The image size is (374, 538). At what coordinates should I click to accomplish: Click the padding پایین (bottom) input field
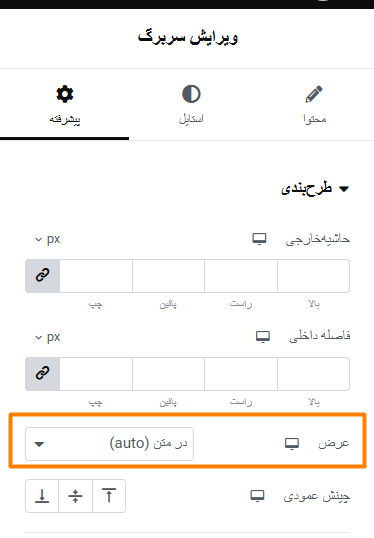168,374
